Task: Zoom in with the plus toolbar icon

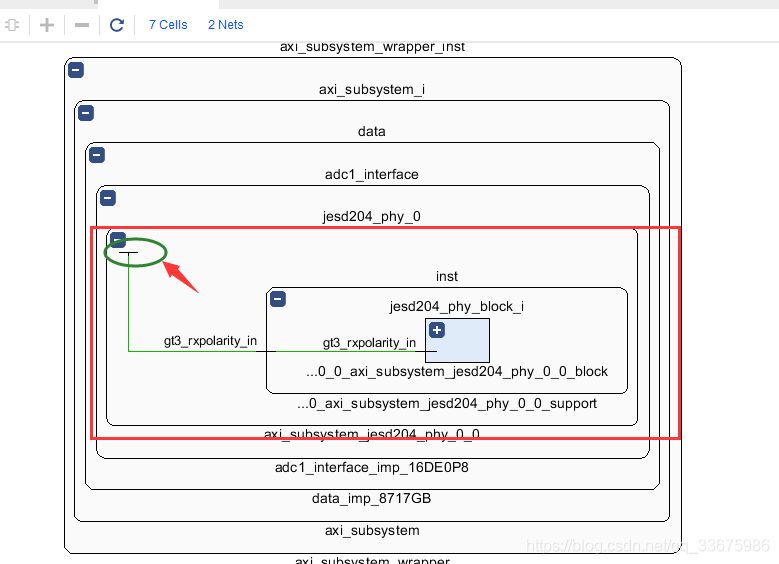Action: [47, 25]
